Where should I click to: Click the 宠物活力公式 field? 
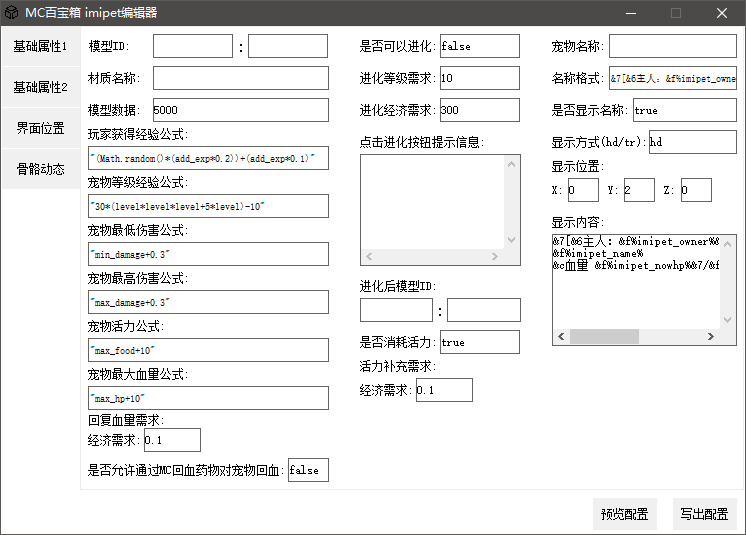tap(208, 350)
